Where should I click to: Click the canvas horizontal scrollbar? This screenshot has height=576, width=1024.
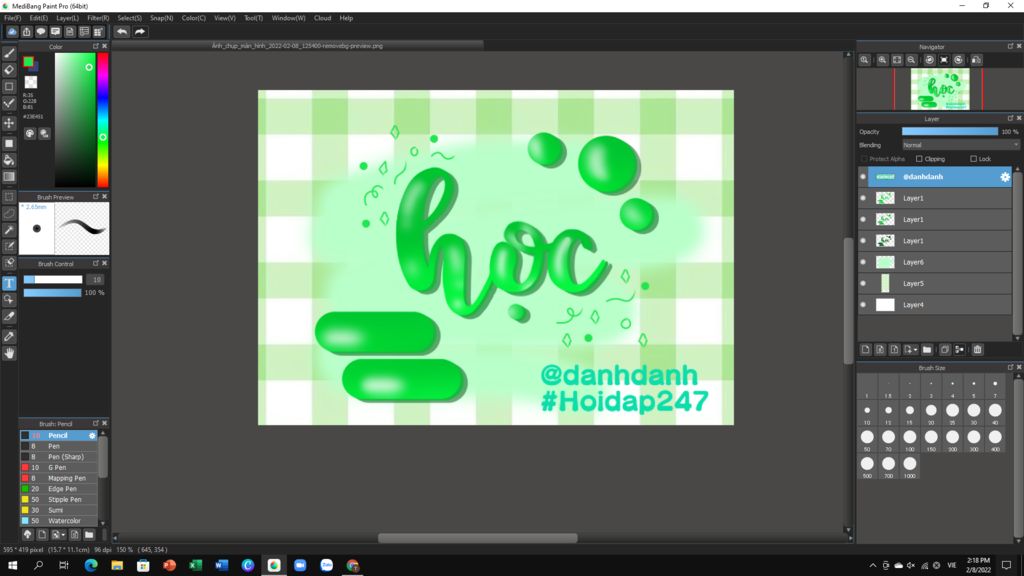477,538
